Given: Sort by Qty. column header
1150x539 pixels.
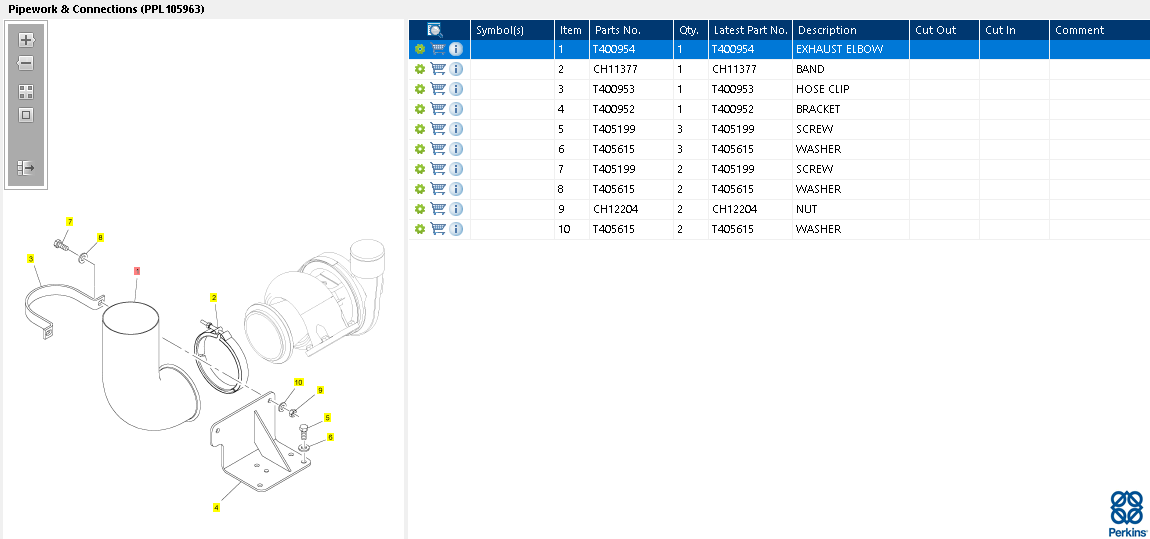Looking at the screenshot, I should [x=691, y=30].
